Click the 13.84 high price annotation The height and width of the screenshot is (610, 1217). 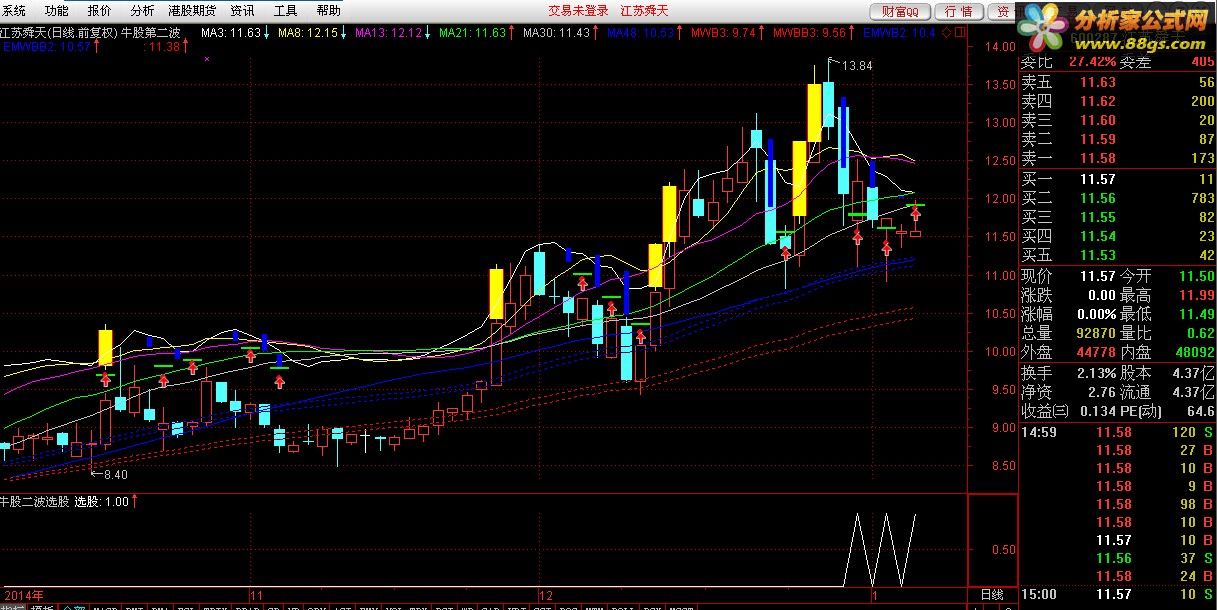857,66
